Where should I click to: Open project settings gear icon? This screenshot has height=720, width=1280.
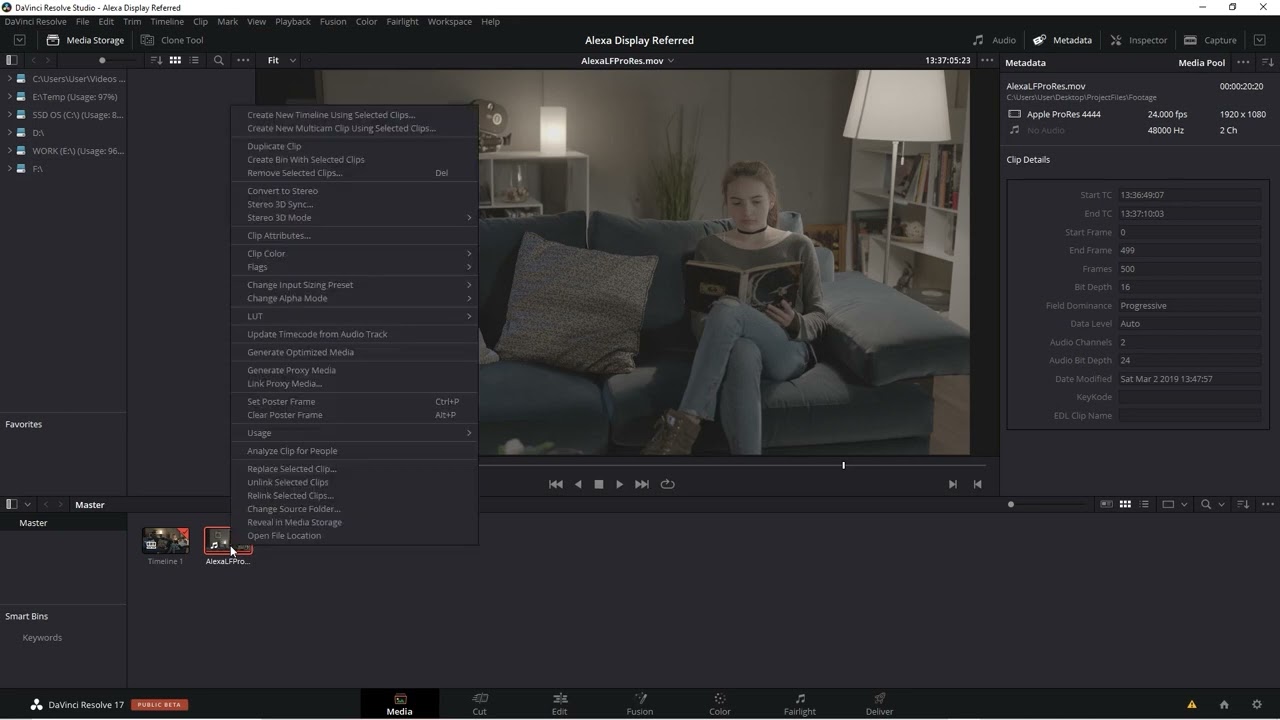click(x=1257, y=704)
